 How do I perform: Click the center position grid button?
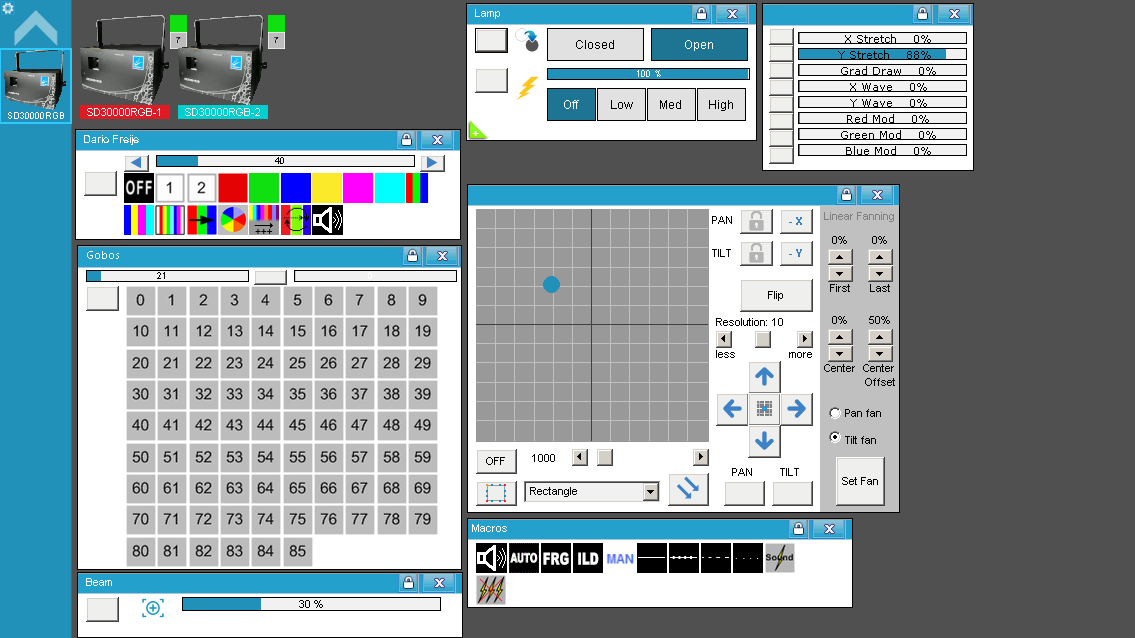(764, 409)
